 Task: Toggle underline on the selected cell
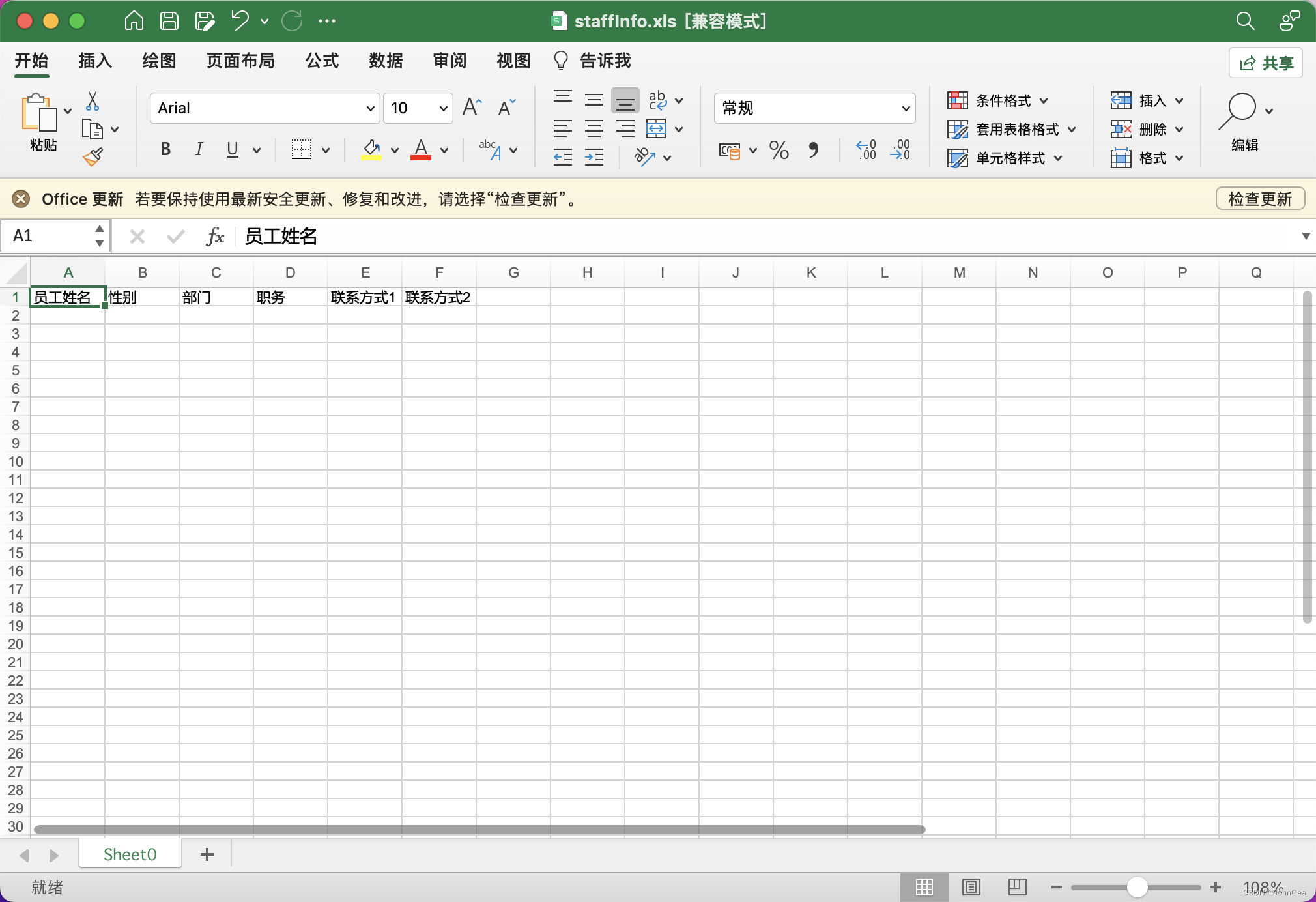pyautogui.click(x=232, y=149)
